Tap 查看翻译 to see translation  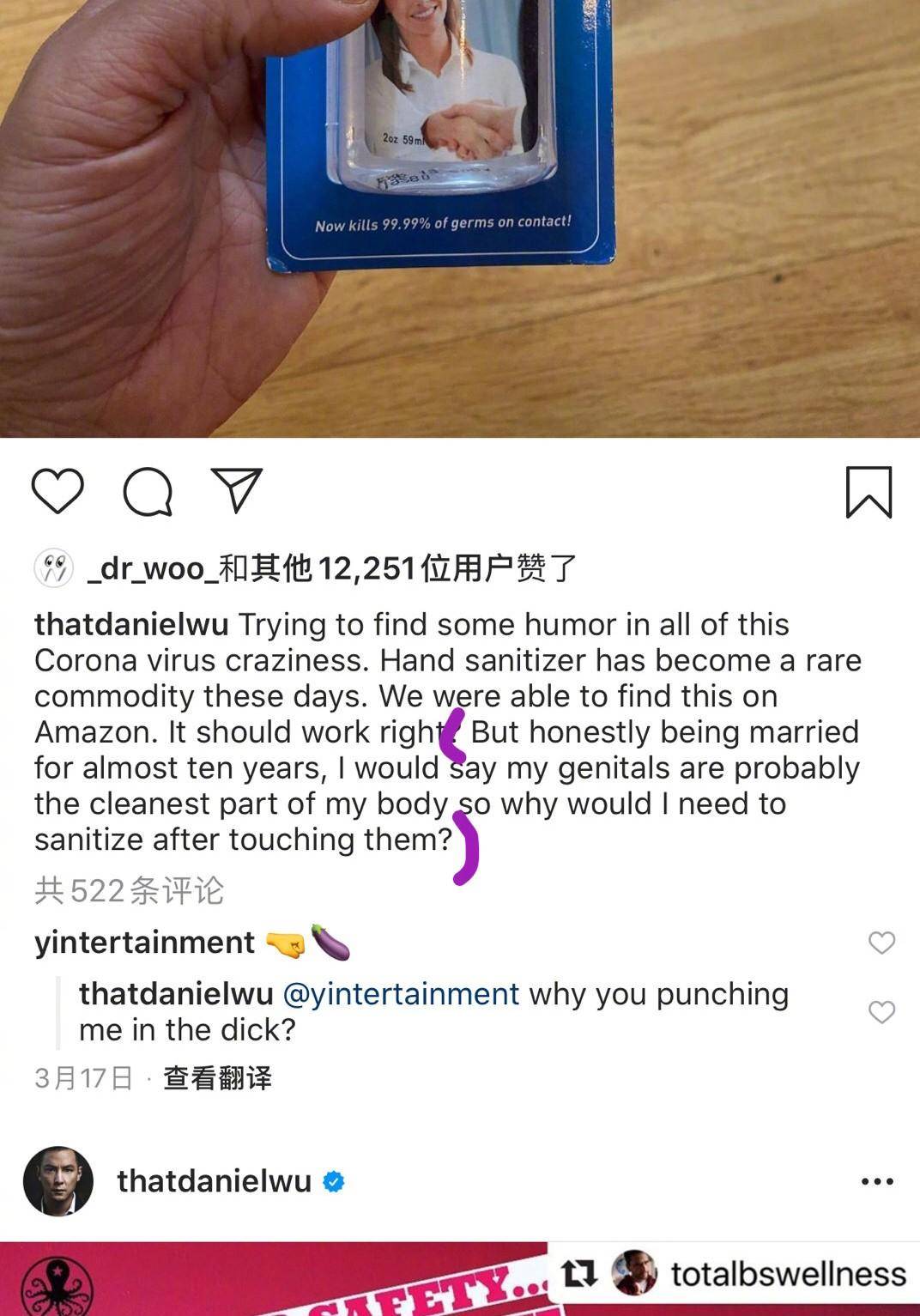click(x=217, y=1078)
